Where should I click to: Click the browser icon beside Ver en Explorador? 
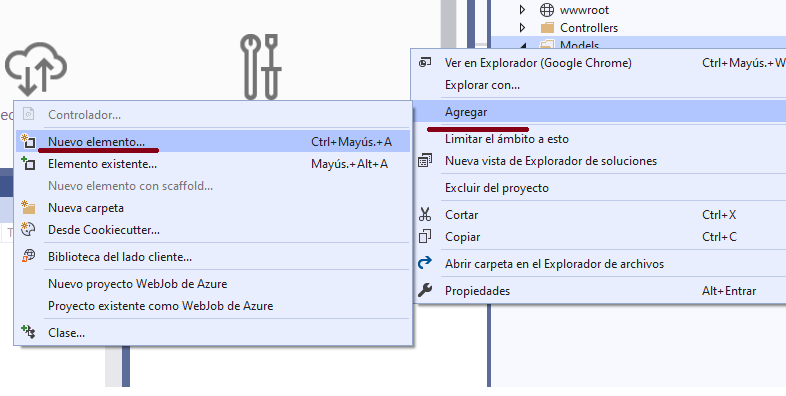click(425, 63)
